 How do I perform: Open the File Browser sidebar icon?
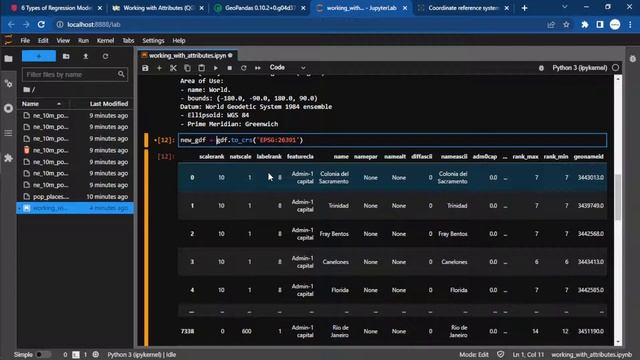coord(8,59)
